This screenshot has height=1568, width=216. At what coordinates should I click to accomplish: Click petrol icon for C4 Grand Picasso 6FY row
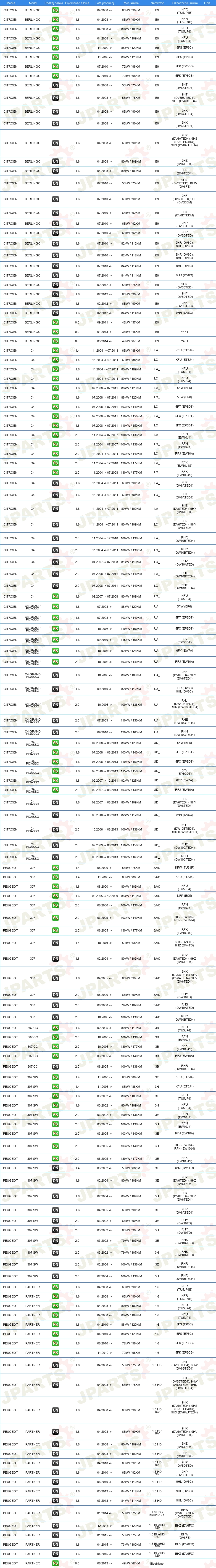click(x=55, y=651)
